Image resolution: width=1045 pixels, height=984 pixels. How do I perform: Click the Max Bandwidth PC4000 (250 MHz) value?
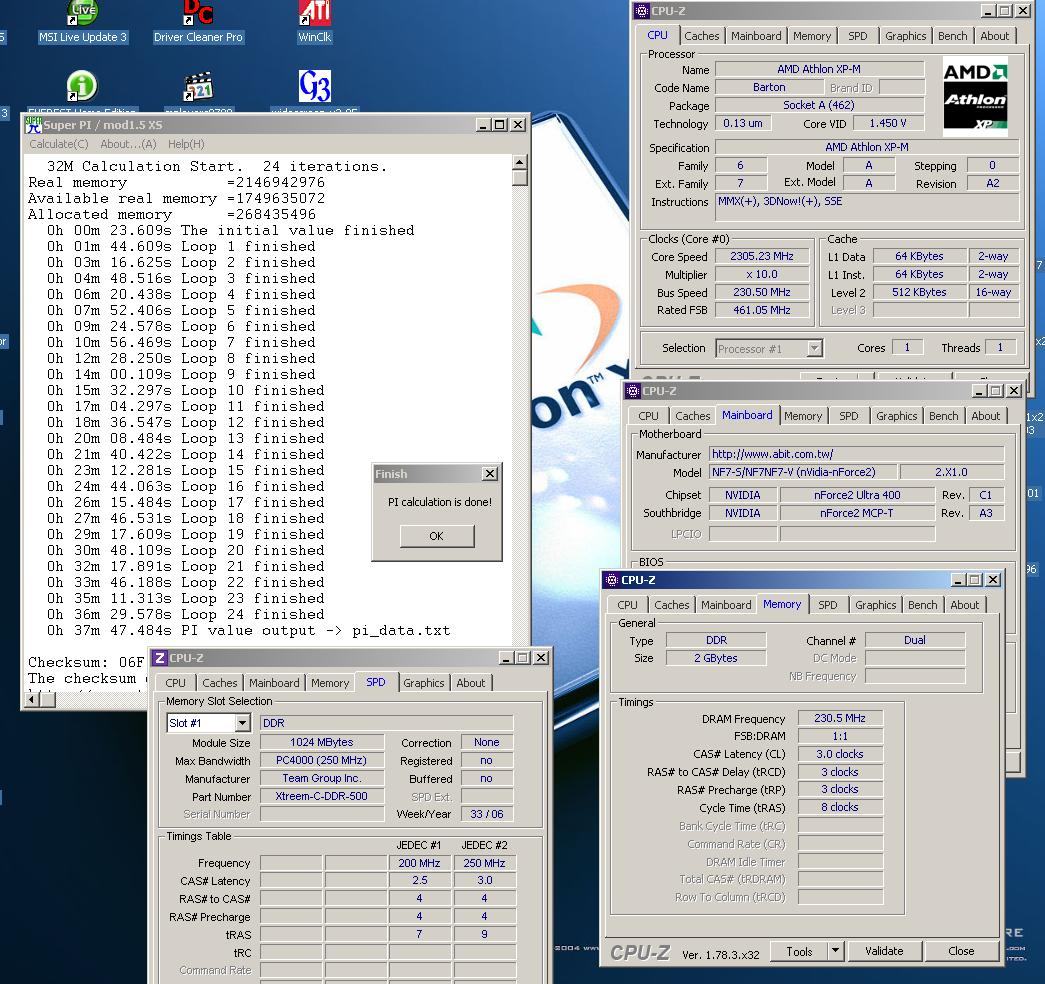321,760
